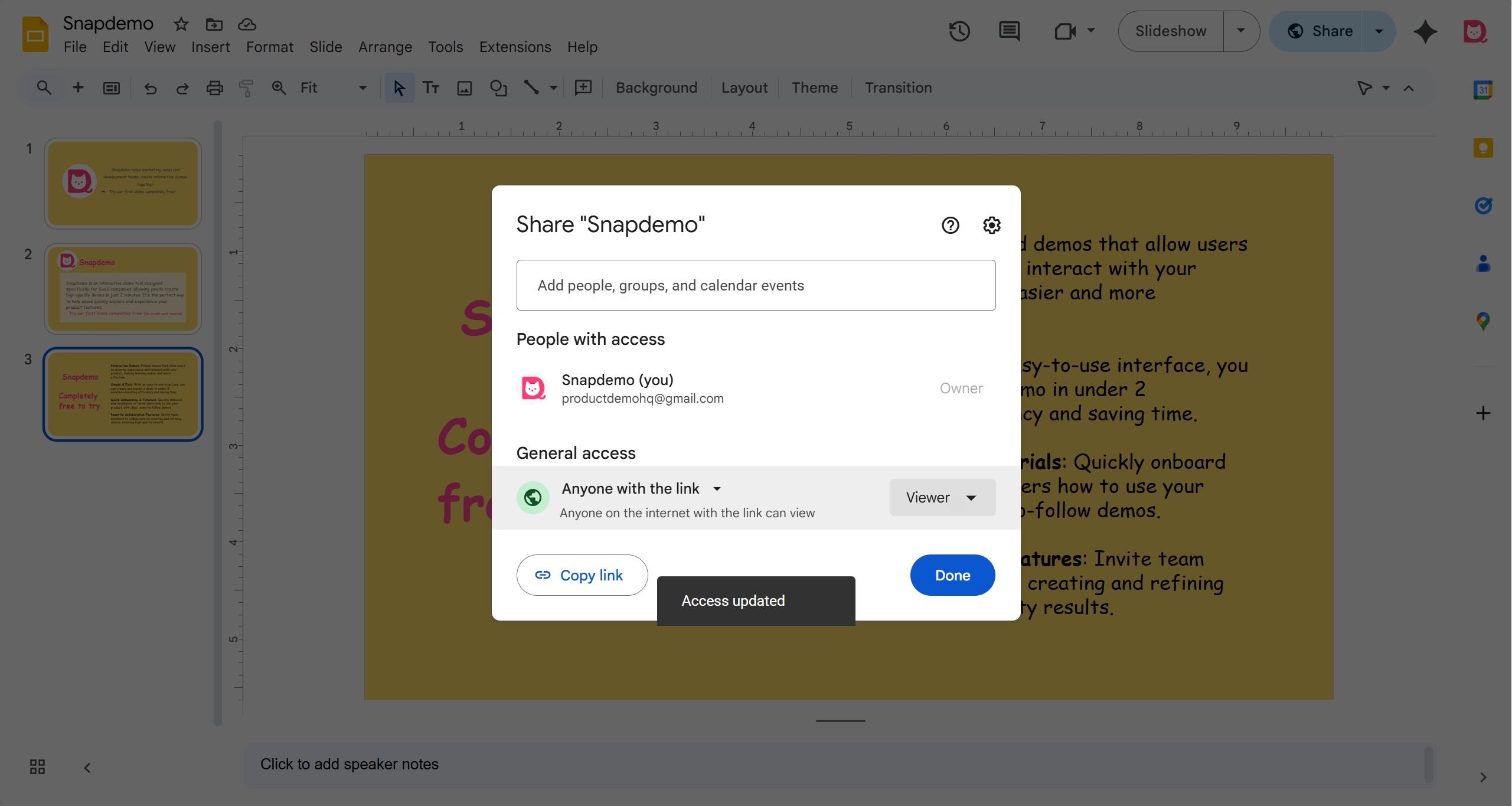The height and width of the screenshot is (806, 1512).
Task: Open the Arrange menu
Action: [385, 47]
